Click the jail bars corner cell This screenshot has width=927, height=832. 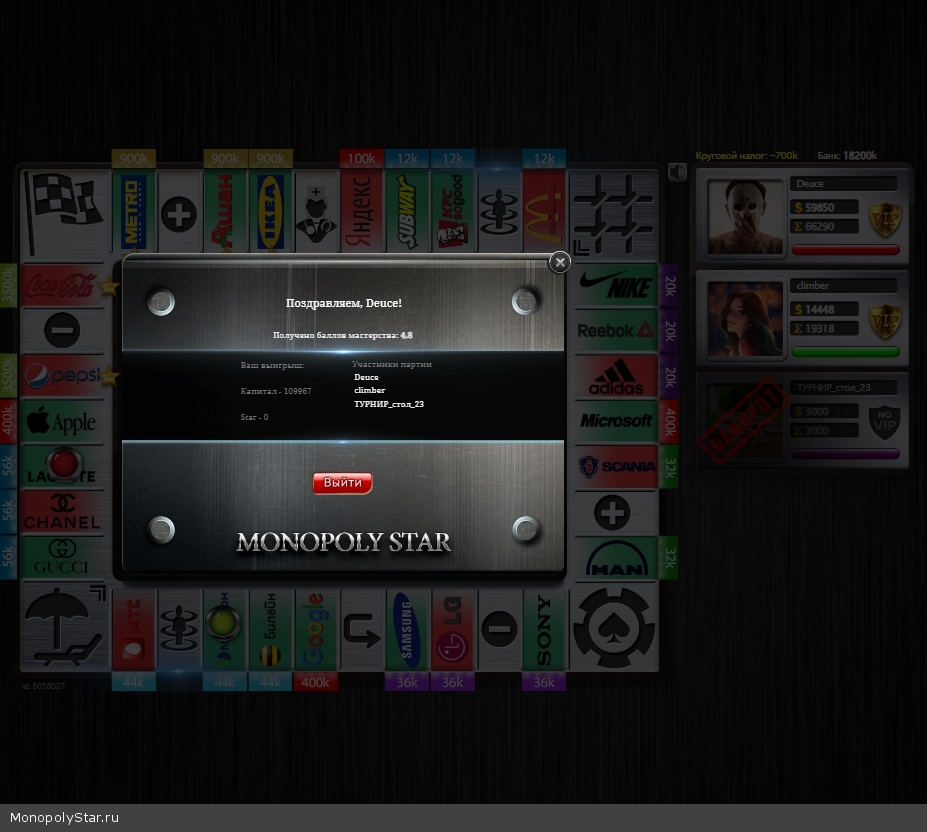point(613,214)
